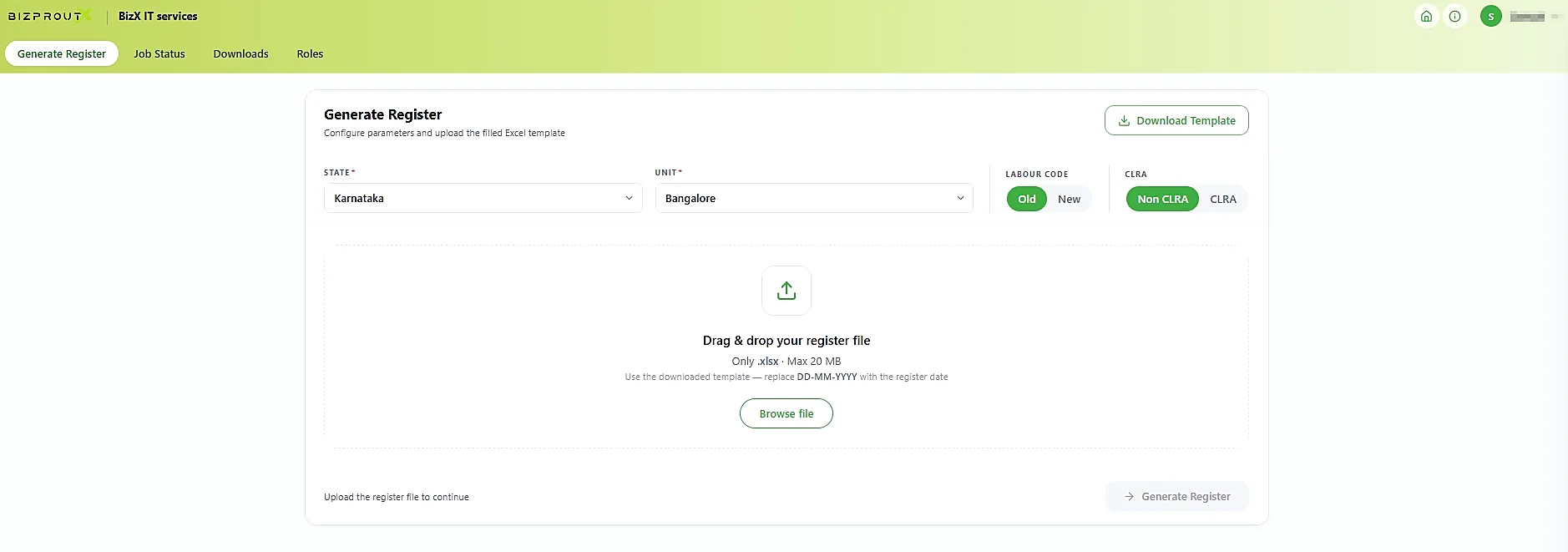Screen dimensions: 1568x552
Task: Switch to the Generate Register tab
Action: coord(62,53)
